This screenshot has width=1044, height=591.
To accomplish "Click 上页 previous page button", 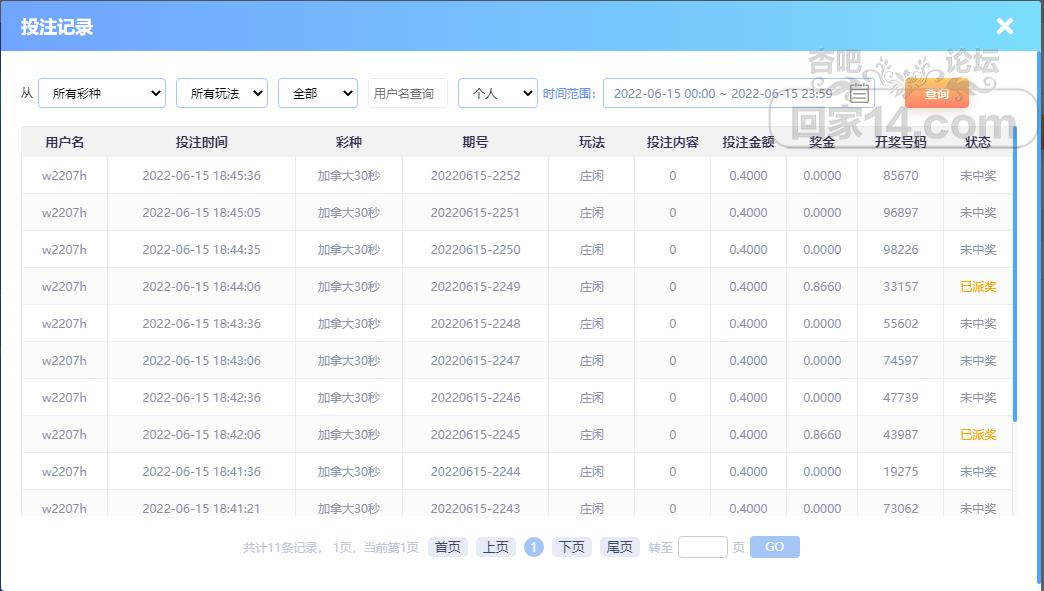I will (495, 547).
